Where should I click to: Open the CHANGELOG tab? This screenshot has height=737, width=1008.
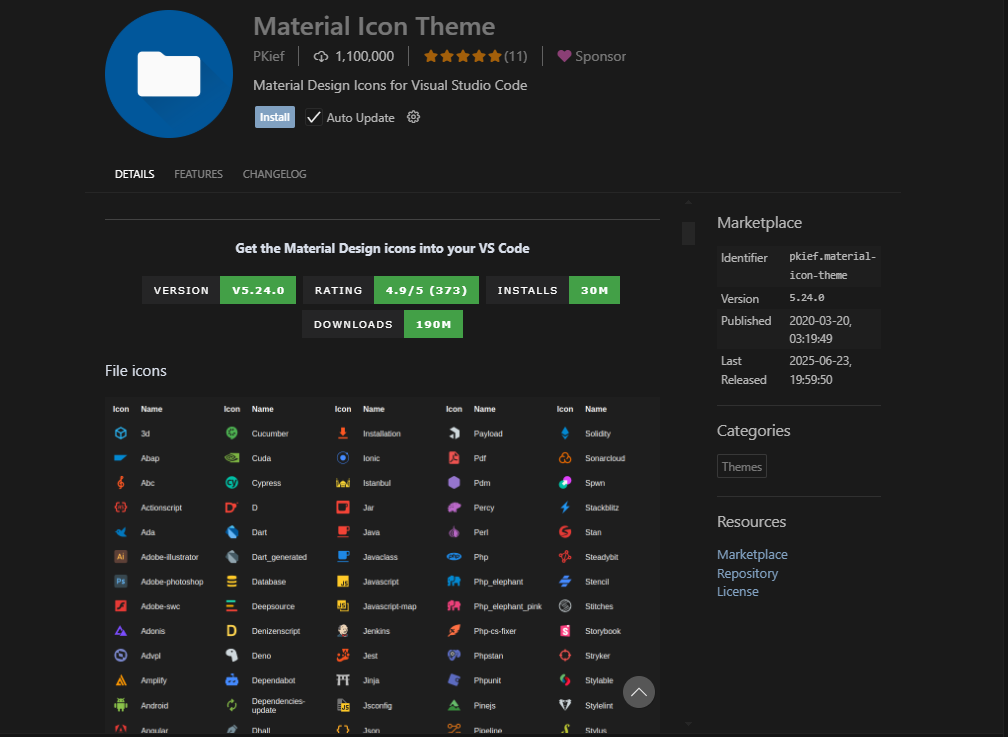[x=274, y=174]
